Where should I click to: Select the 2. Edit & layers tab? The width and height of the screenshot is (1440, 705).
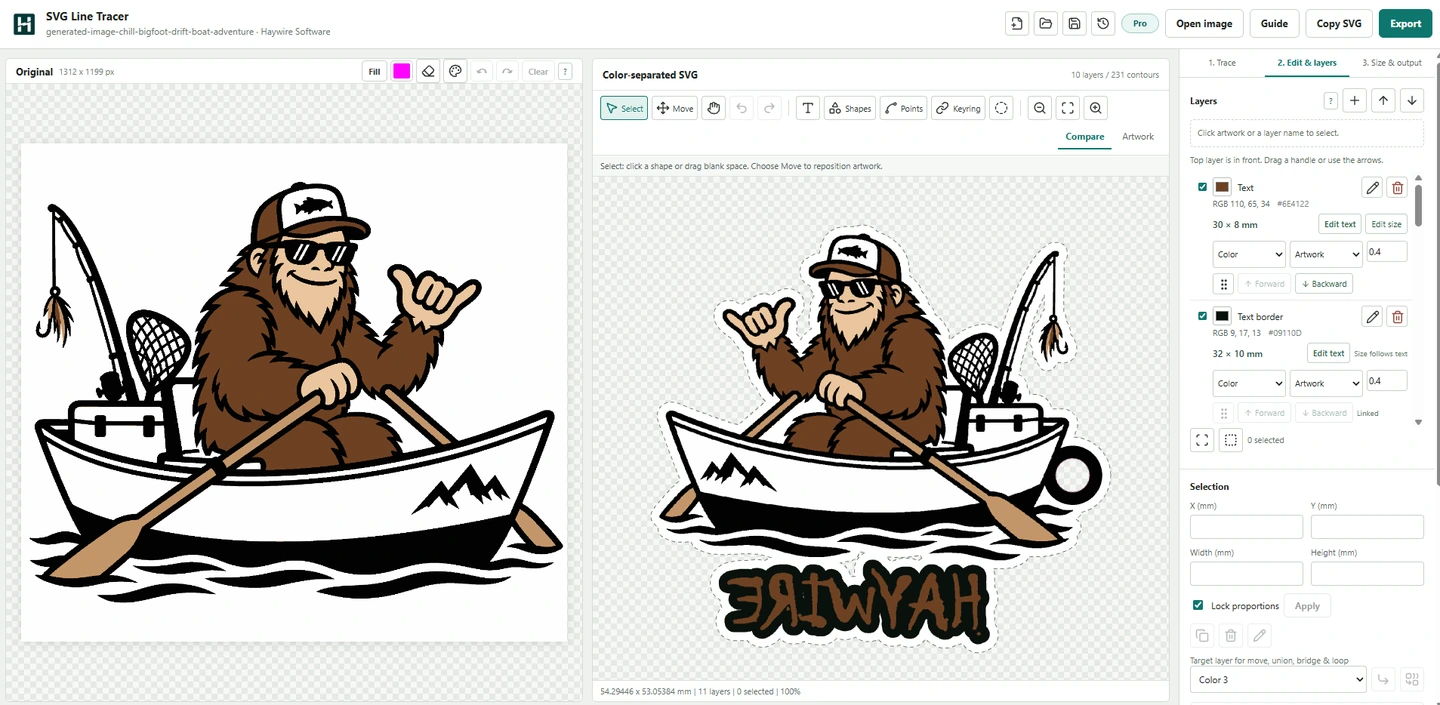pos(1307,62)
